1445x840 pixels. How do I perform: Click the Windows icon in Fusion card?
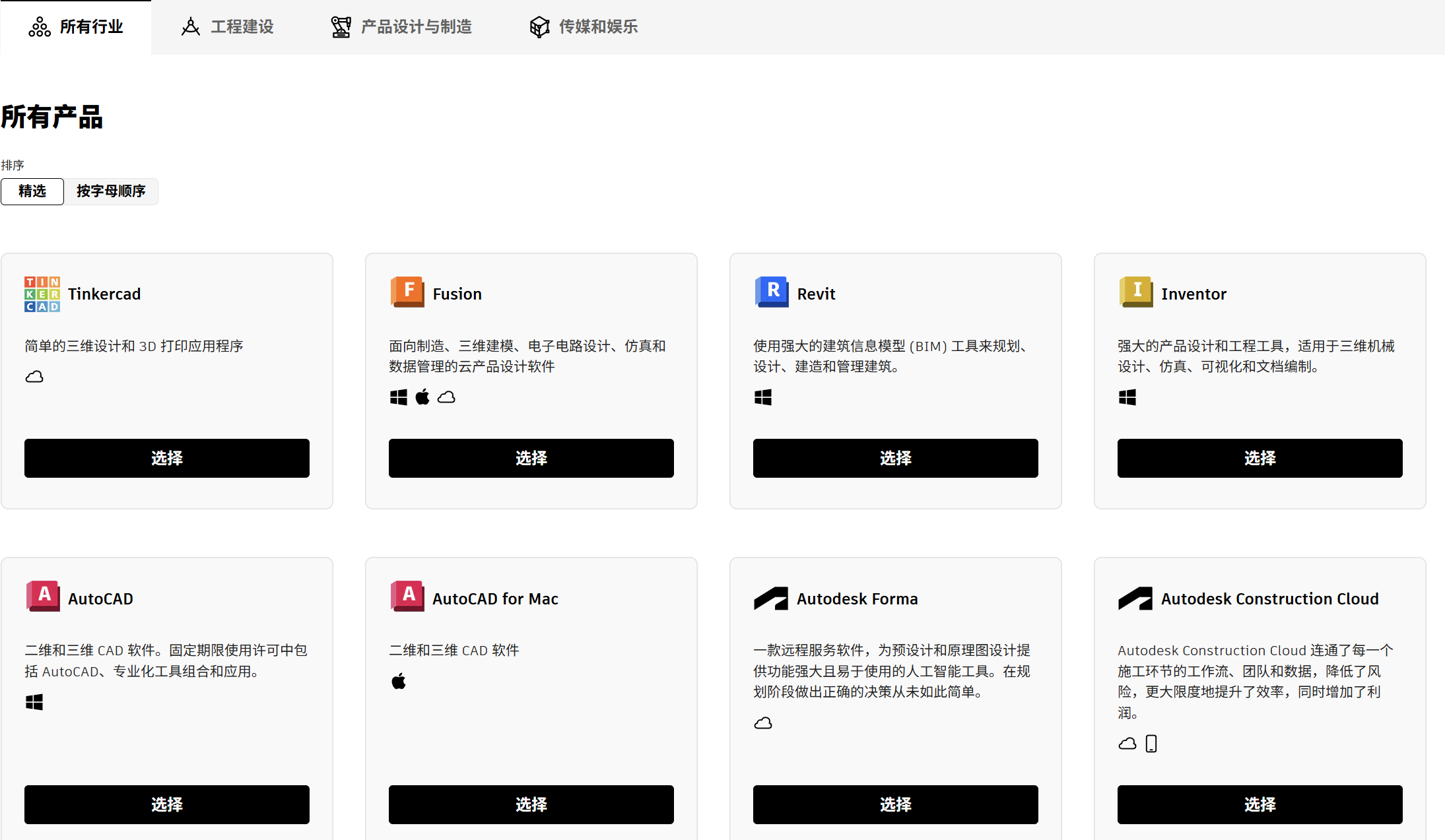pyautogui.click(x=399, y=397)
